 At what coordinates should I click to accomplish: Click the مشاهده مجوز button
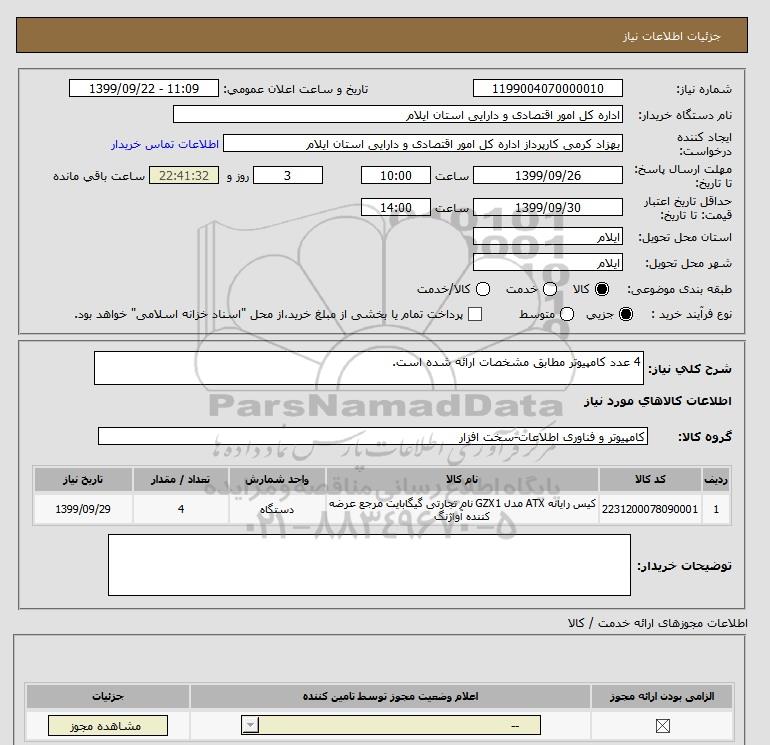(108, 726)
